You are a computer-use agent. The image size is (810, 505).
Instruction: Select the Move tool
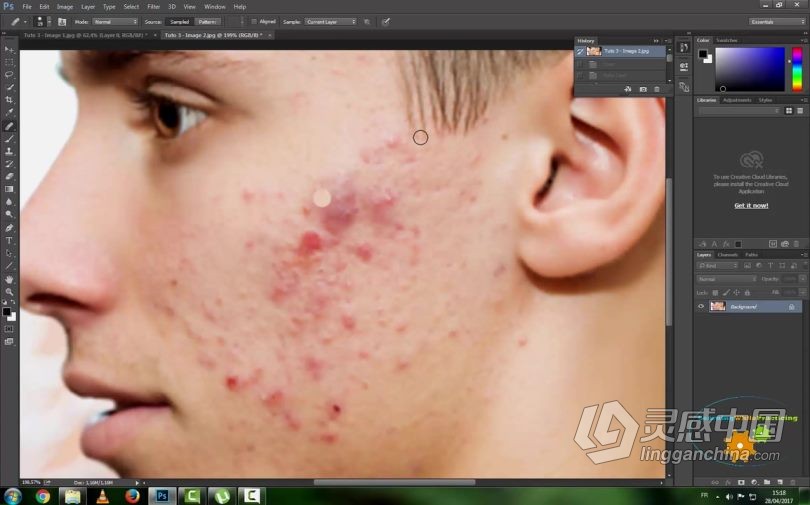(9, 50)
